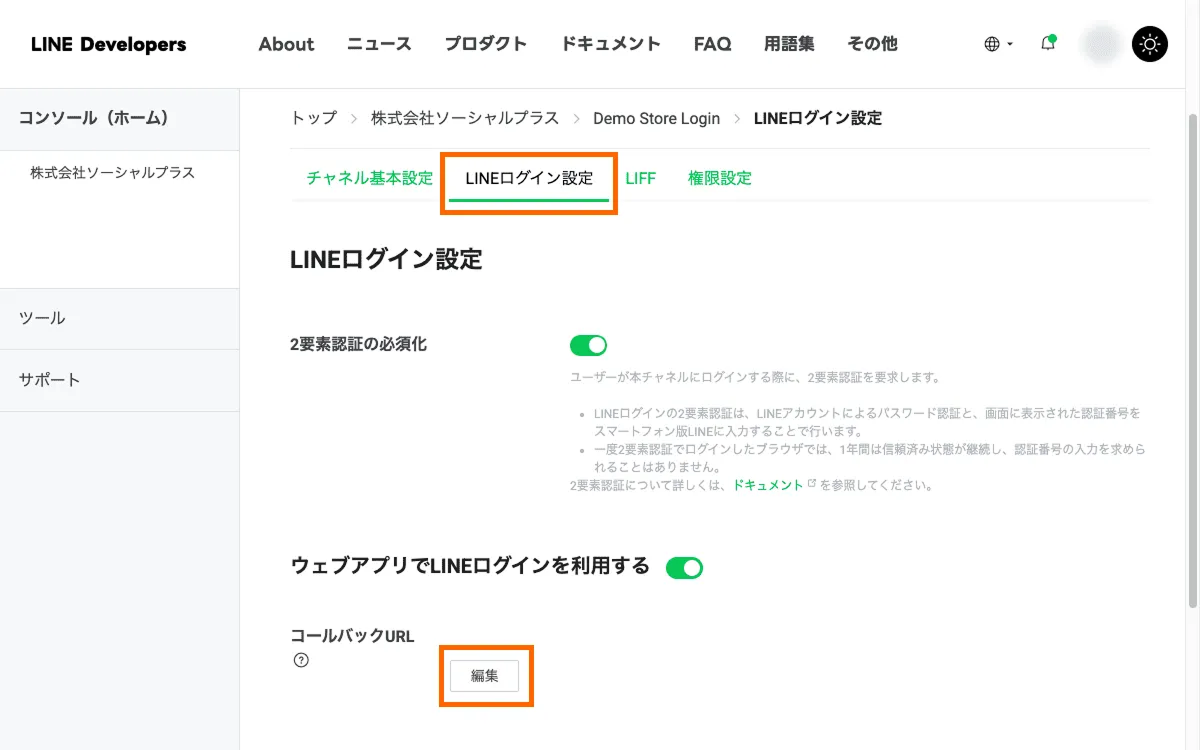Viewport: 1200px width, 750px height.
Task: Click the コールバックURL label
Action: (x=352, y=636)
